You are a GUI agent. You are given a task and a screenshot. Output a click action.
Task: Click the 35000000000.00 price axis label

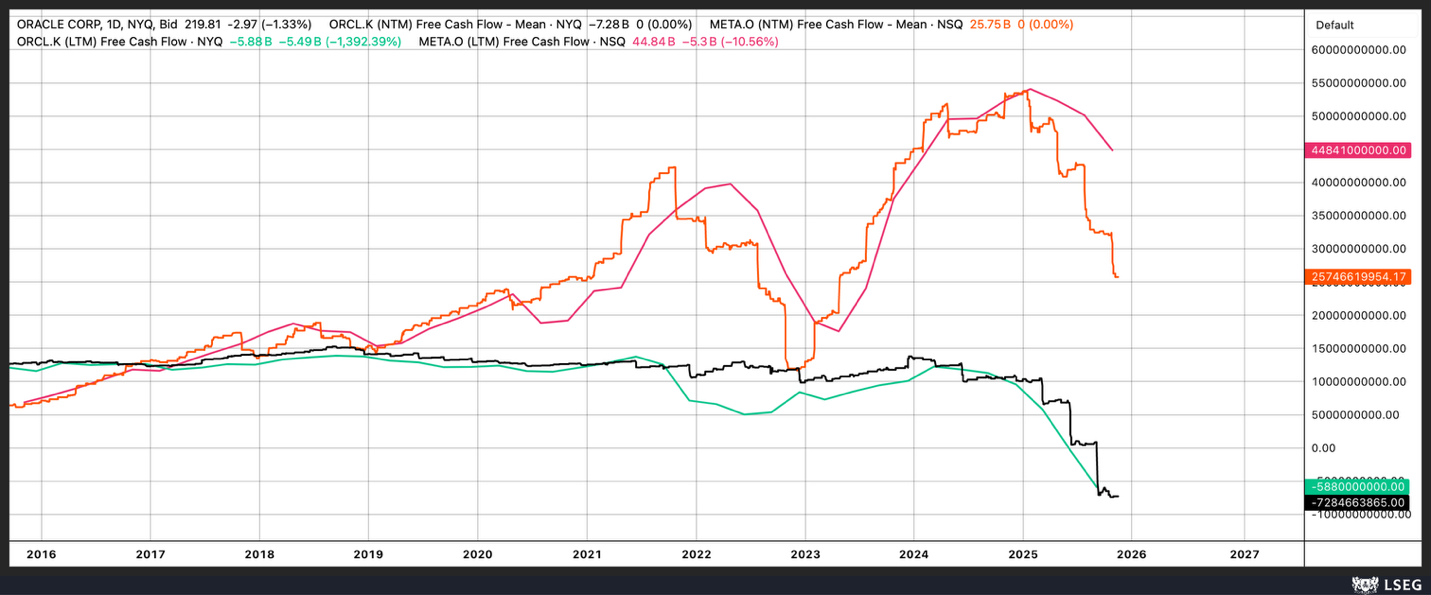(1356, 216)
